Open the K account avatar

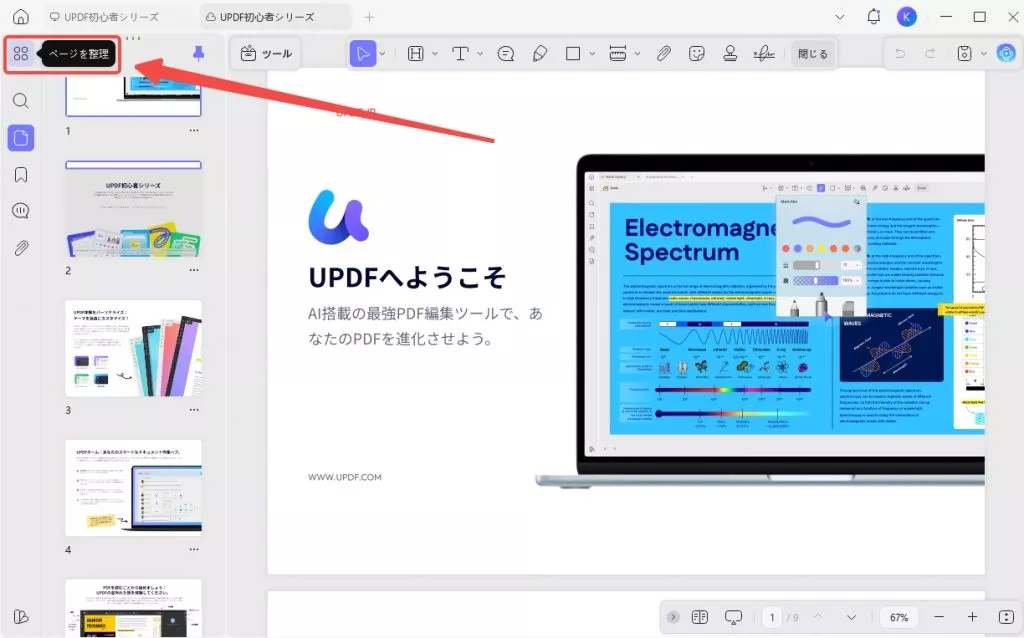click(906, 17)
